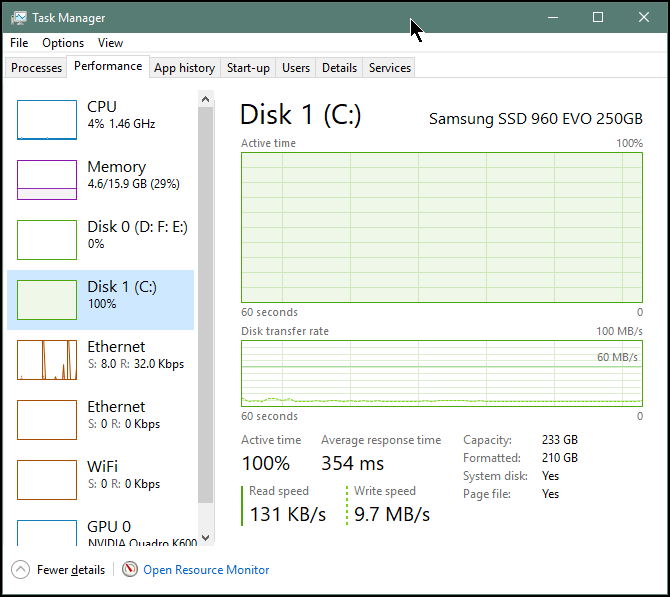Open the File menu
This screenshot has height=597, width=670.
pos(19,43)
